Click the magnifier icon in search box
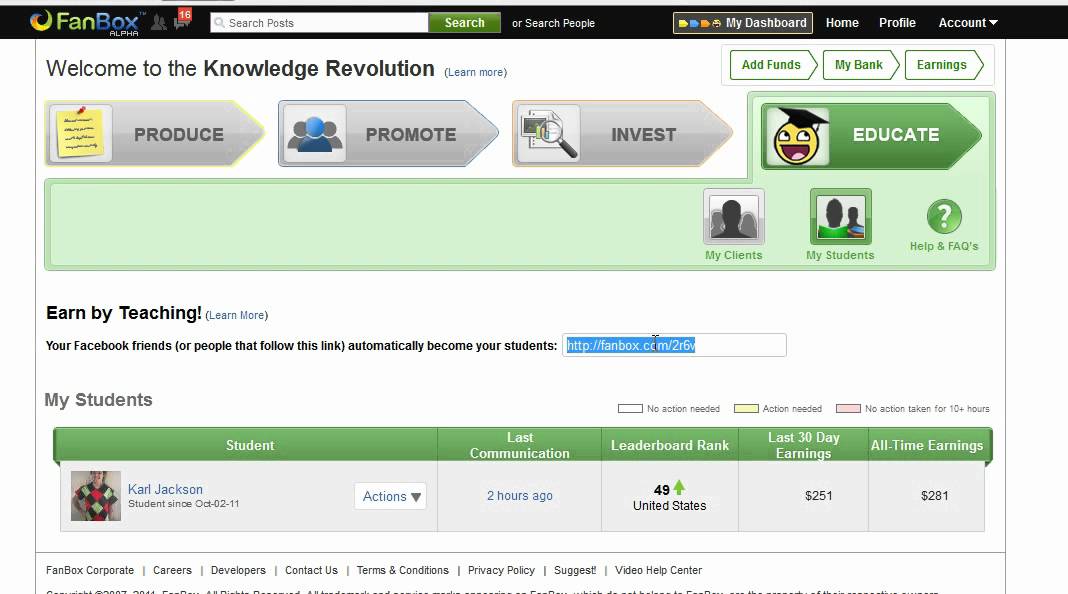Screen dimensions: 1068x594 (219, 23)
